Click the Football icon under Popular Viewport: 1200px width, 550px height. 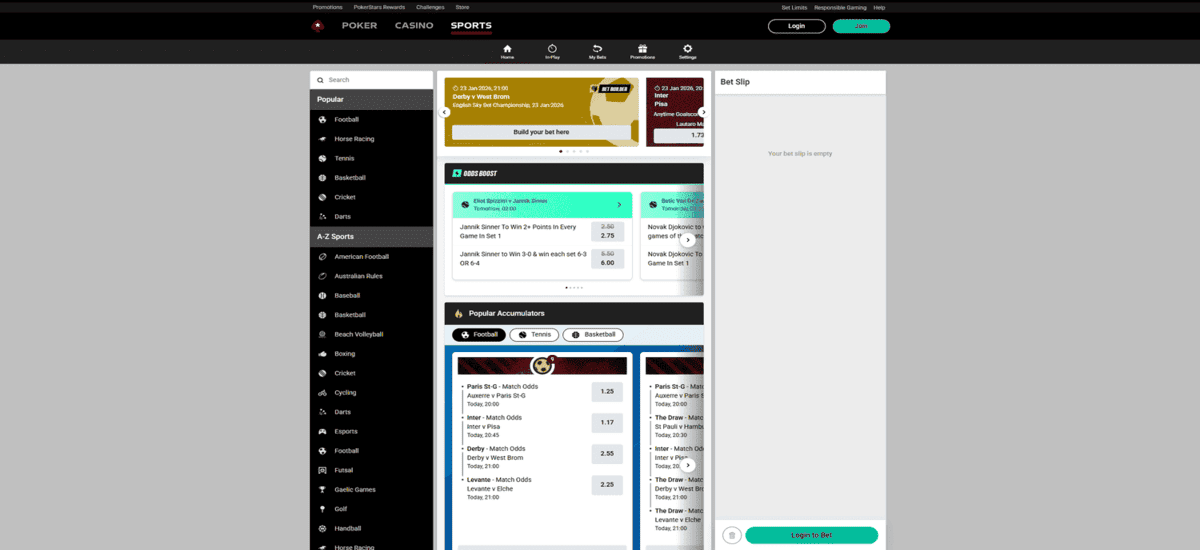(x=322, y=119)
